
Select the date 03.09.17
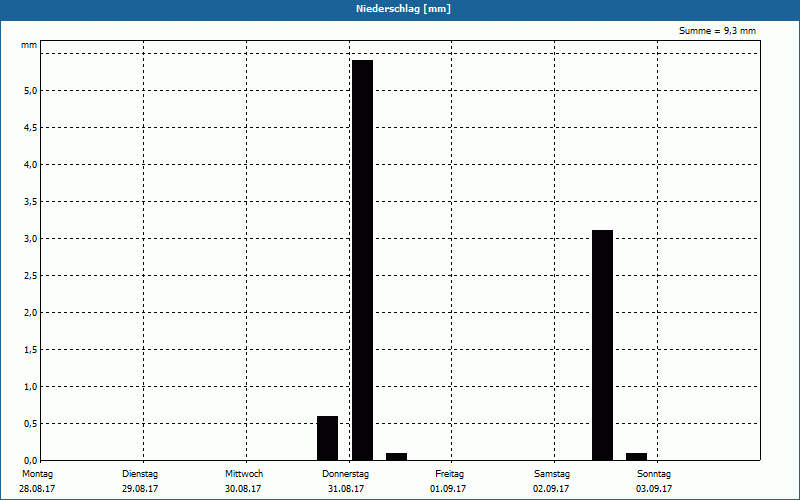[654, 489]
